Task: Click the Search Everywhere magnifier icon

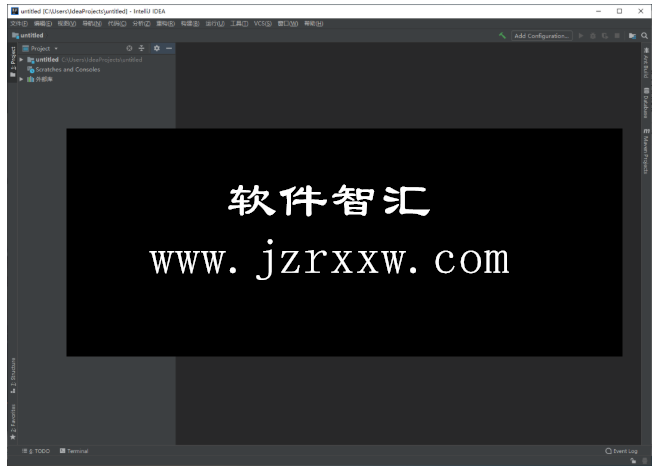Action: pyautogui.click(x=644, y=36)
